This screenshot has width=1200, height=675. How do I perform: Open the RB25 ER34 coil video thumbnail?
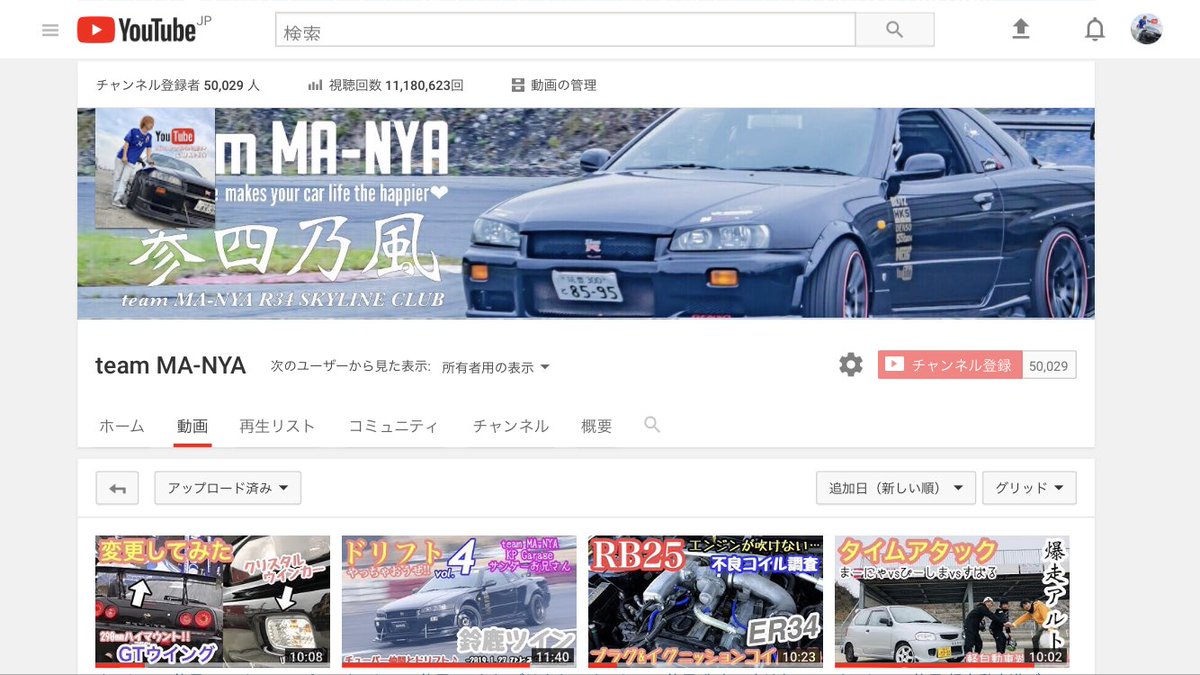click(706, 601)
